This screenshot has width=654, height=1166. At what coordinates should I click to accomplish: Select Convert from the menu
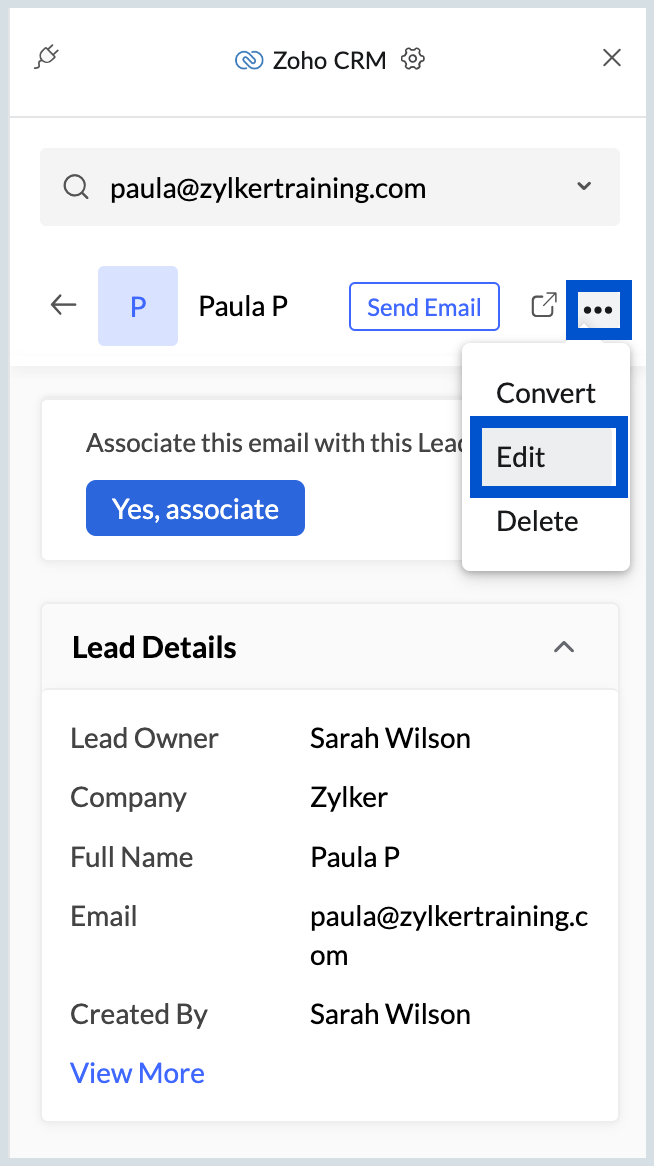[545, 393]
